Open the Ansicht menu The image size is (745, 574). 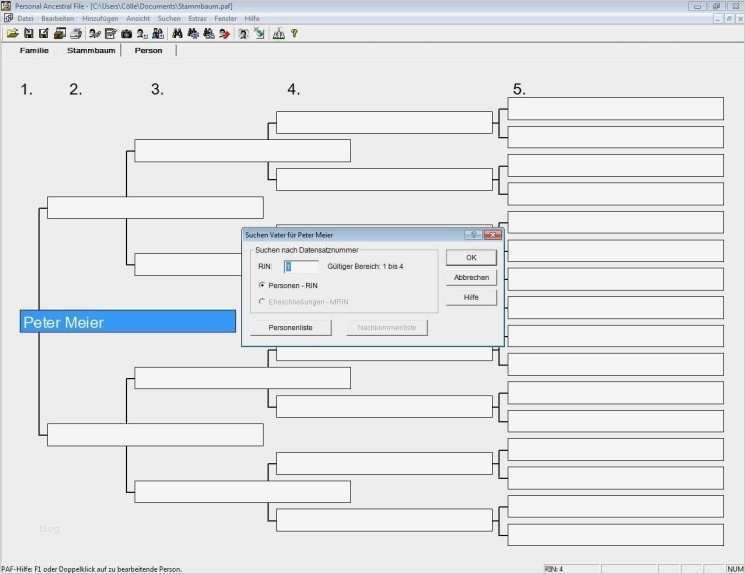click(138, 19)
